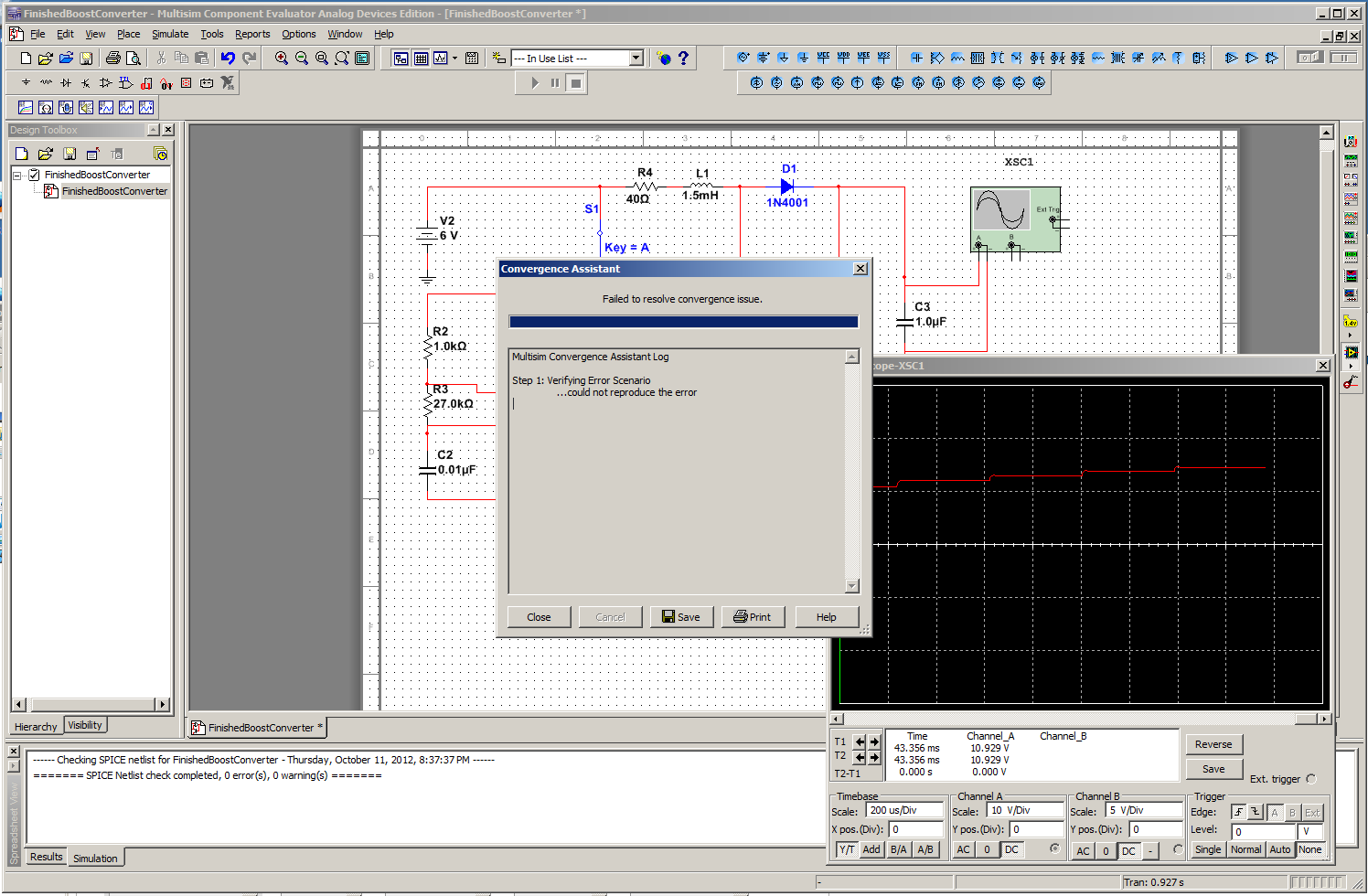
Task: Open the Simulate menu
Action: (170, 34)
